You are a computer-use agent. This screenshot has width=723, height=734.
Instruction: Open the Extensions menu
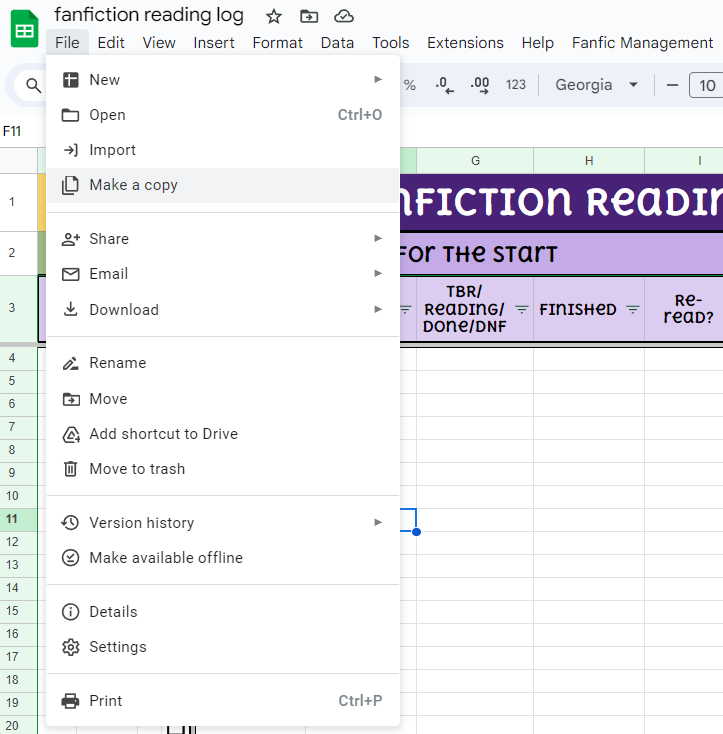coord(465,43)
